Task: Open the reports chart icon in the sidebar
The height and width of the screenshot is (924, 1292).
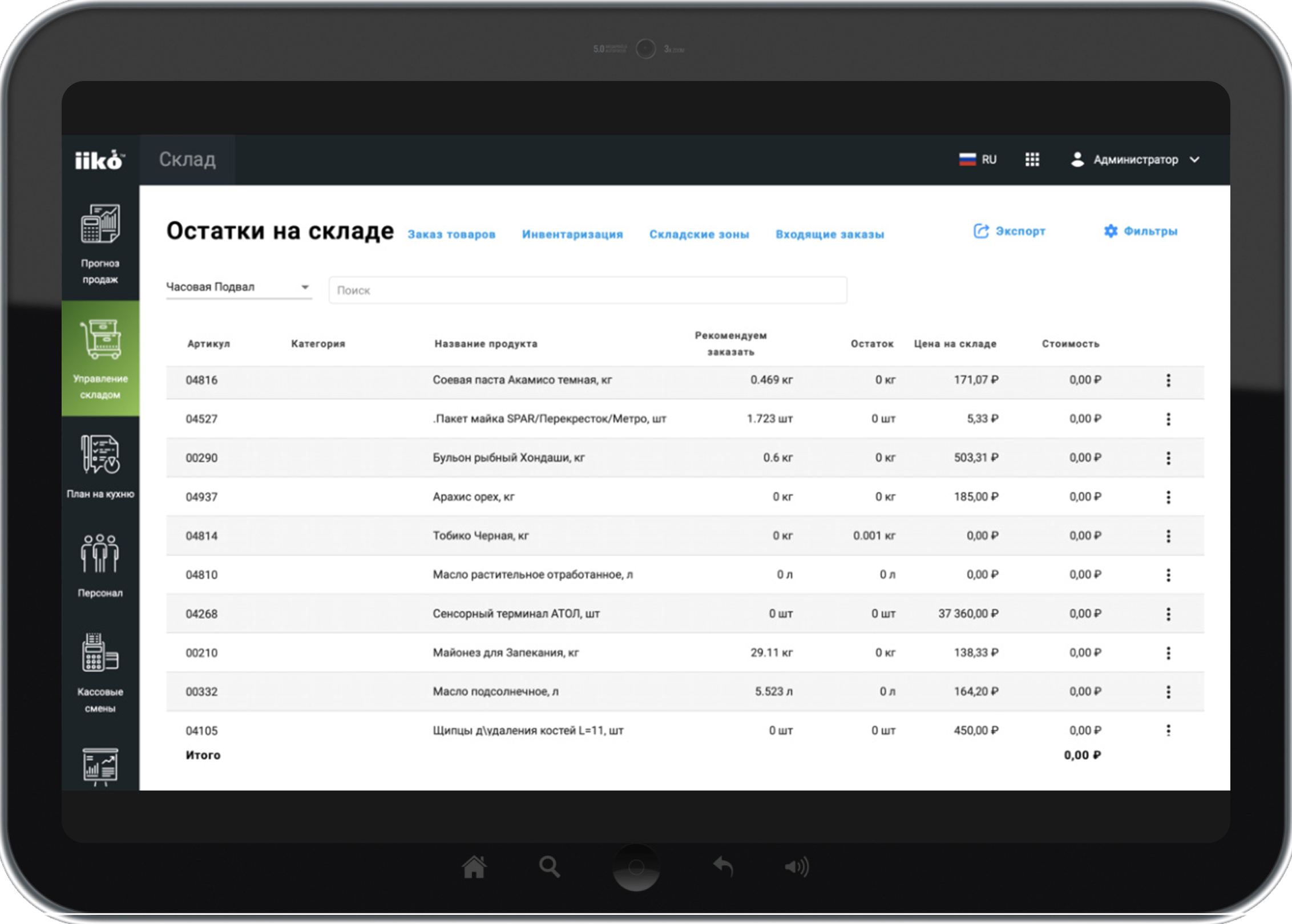Action: [100, 767]
